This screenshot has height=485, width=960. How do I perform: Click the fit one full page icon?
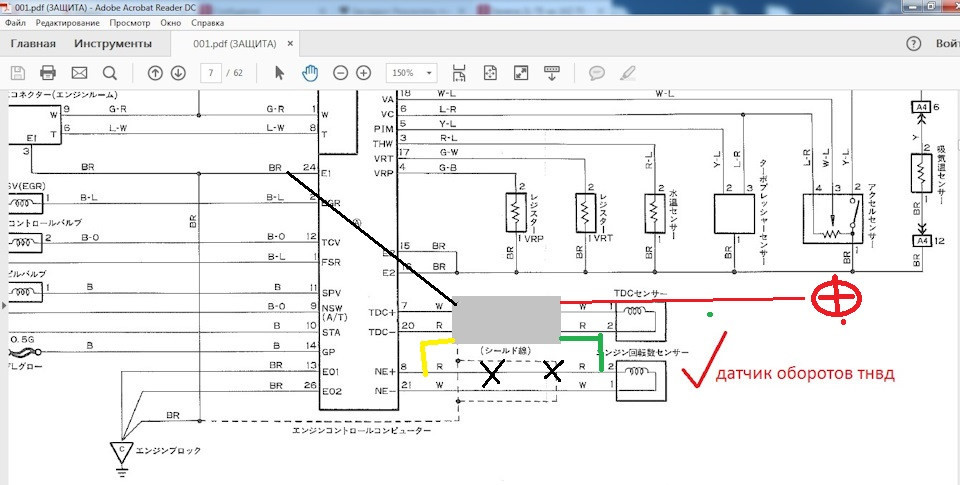pos(490,73)
